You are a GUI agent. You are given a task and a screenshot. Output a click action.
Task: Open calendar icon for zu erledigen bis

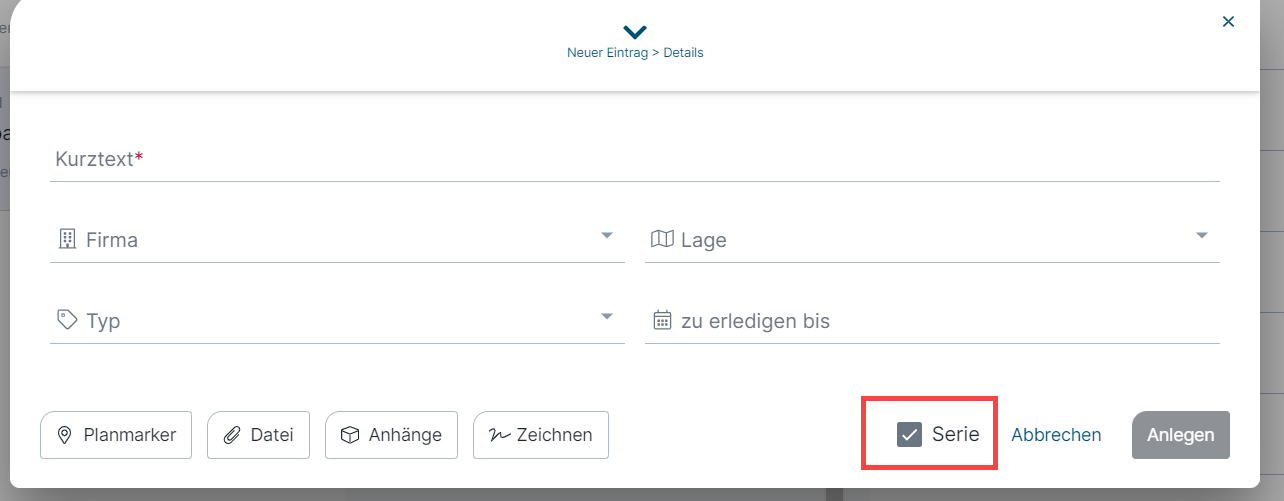pos(662,320)
